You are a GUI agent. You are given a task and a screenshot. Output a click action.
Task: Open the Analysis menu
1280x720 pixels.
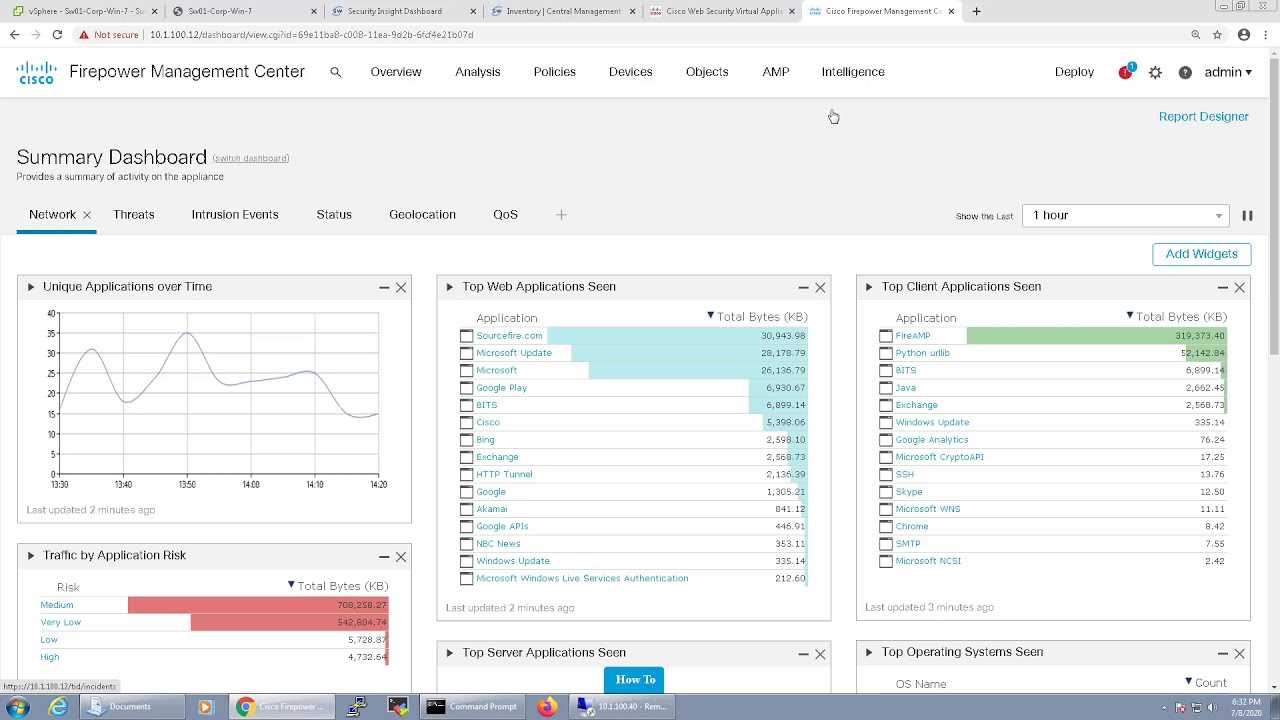tap(478, 72)
